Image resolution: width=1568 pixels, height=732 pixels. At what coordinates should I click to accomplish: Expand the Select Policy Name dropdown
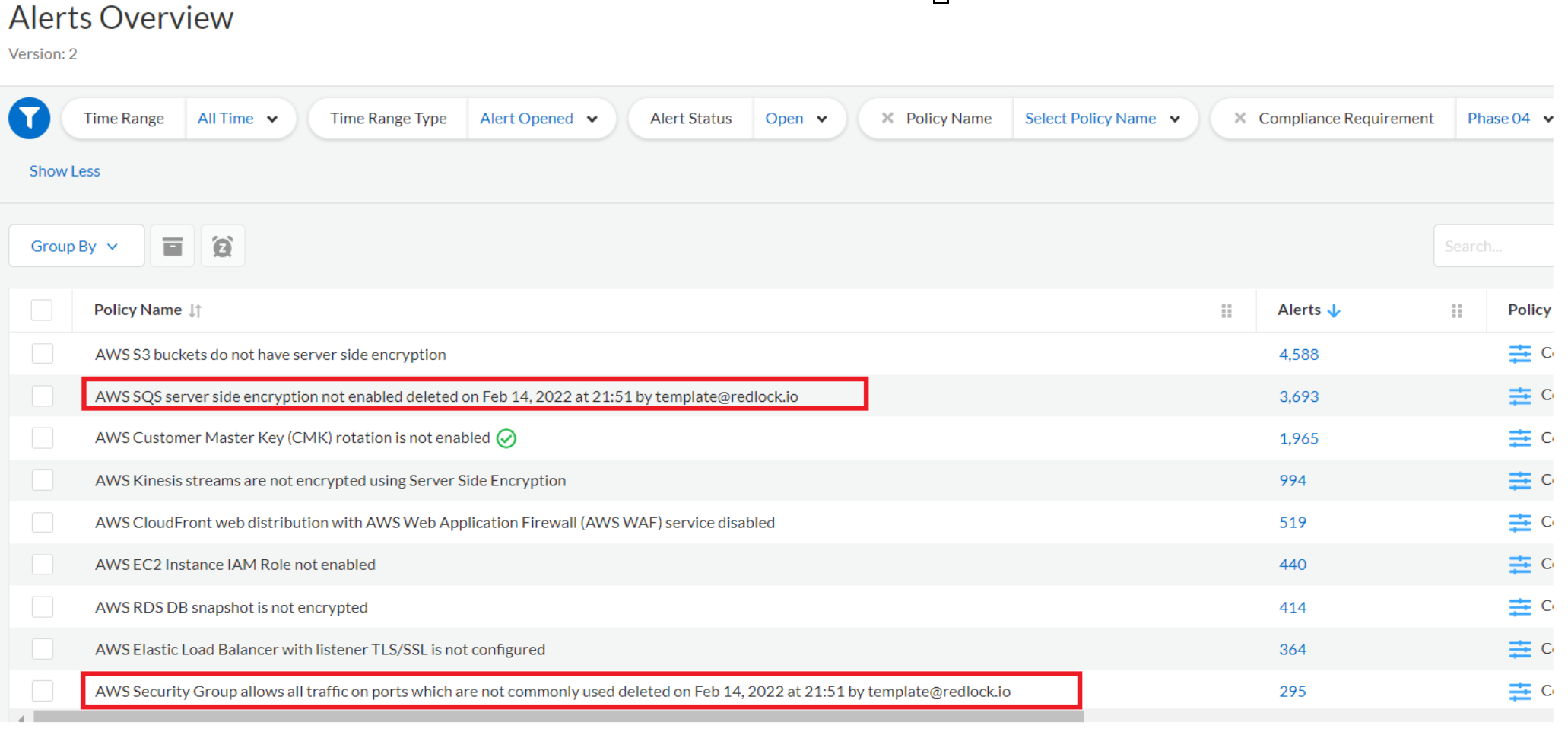click(x=1104, y=118)
